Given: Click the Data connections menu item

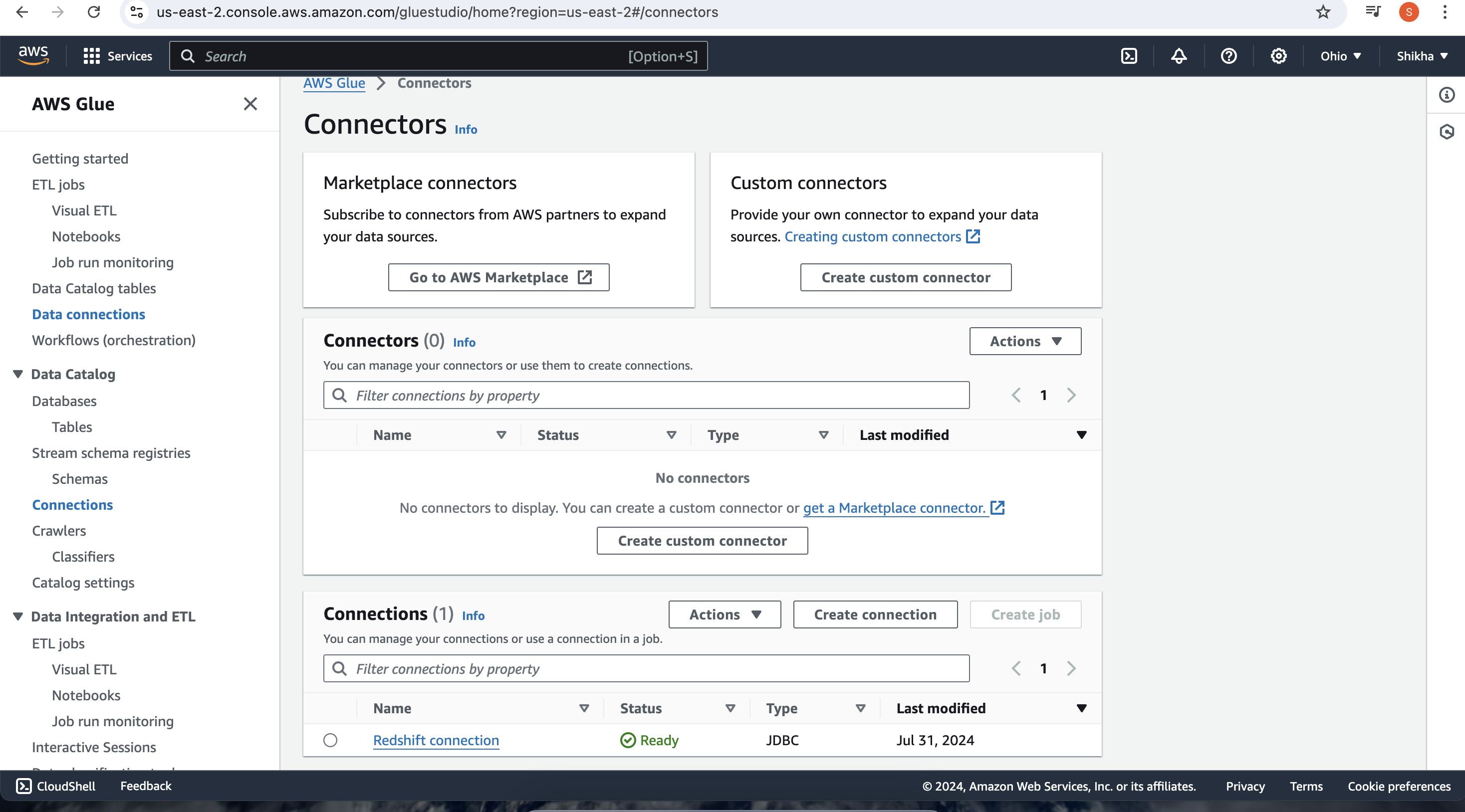Looking at the screenshot, I should 88,314.
